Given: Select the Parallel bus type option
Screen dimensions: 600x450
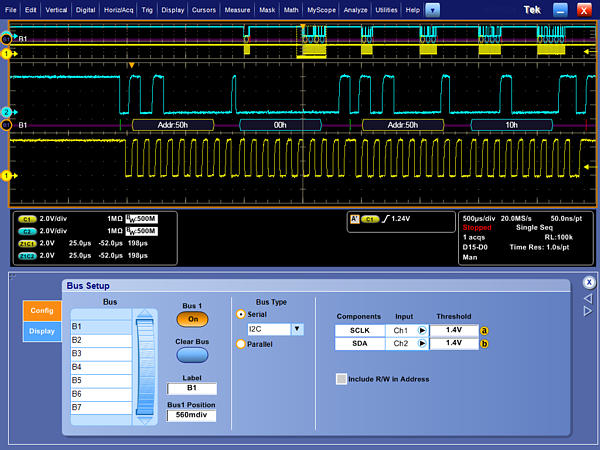Looking at the screenshot, I should 240,344.
